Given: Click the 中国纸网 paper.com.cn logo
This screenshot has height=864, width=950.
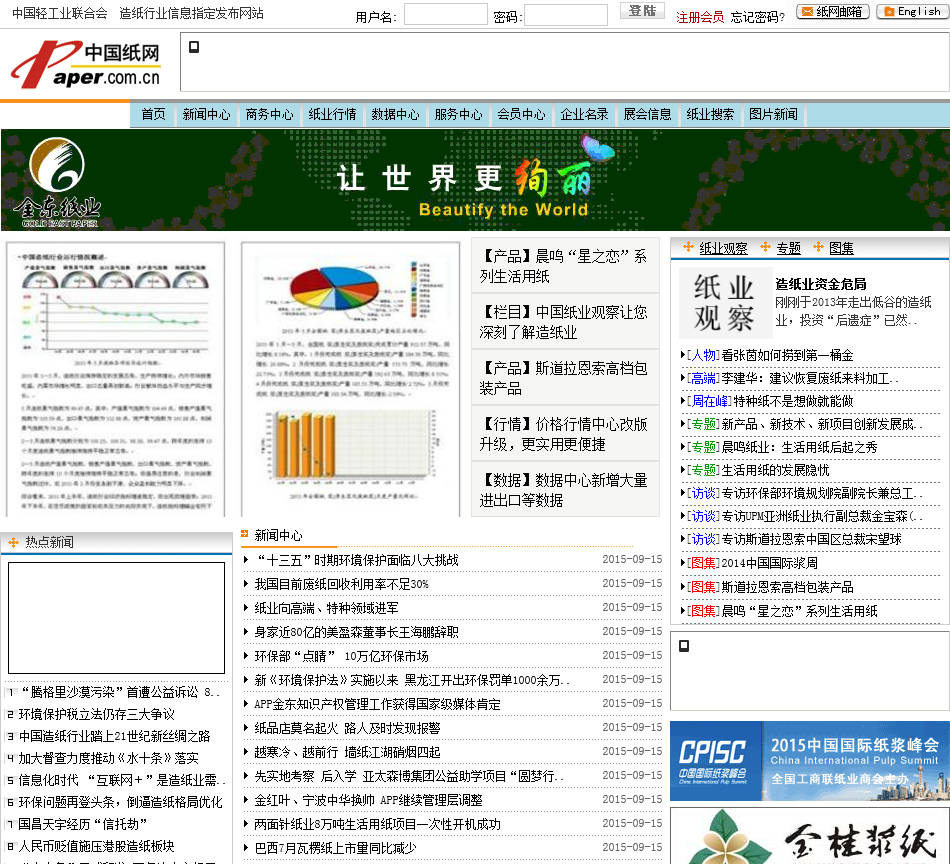Looking at the screenshot, I should click(86, 65).
